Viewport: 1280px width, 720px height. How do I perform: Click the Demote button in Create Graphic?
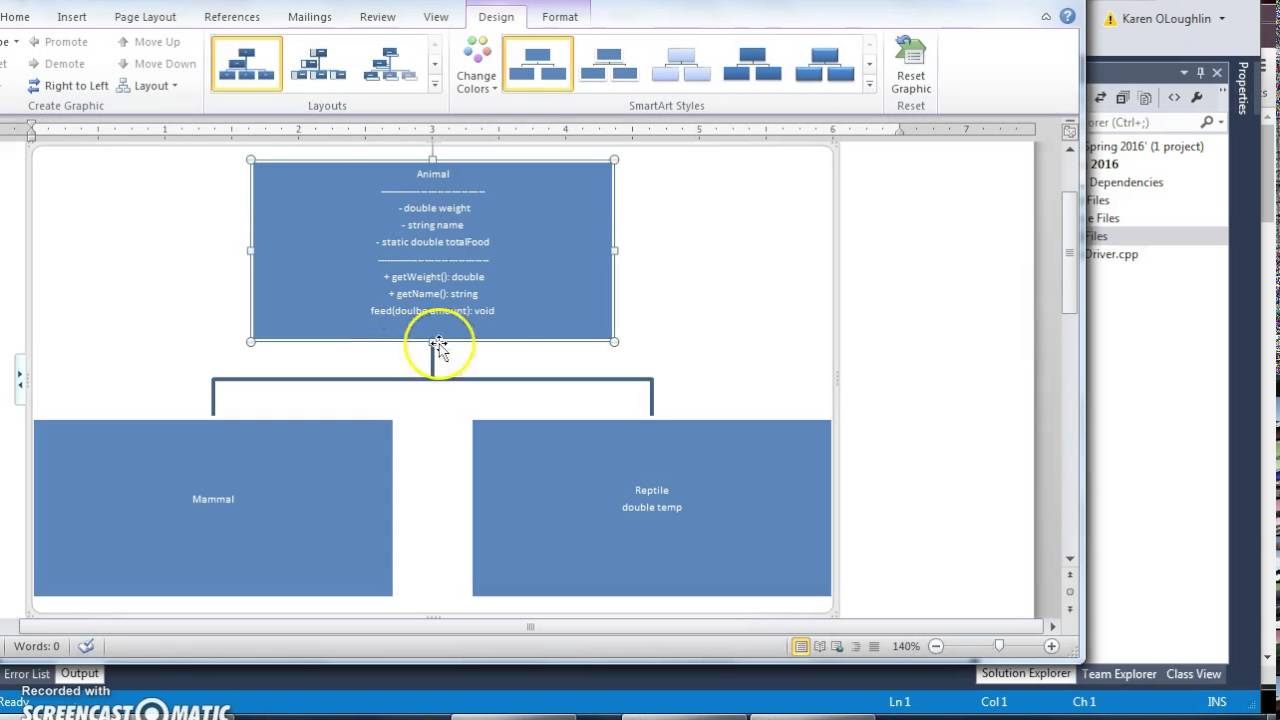tap(56, 64)
